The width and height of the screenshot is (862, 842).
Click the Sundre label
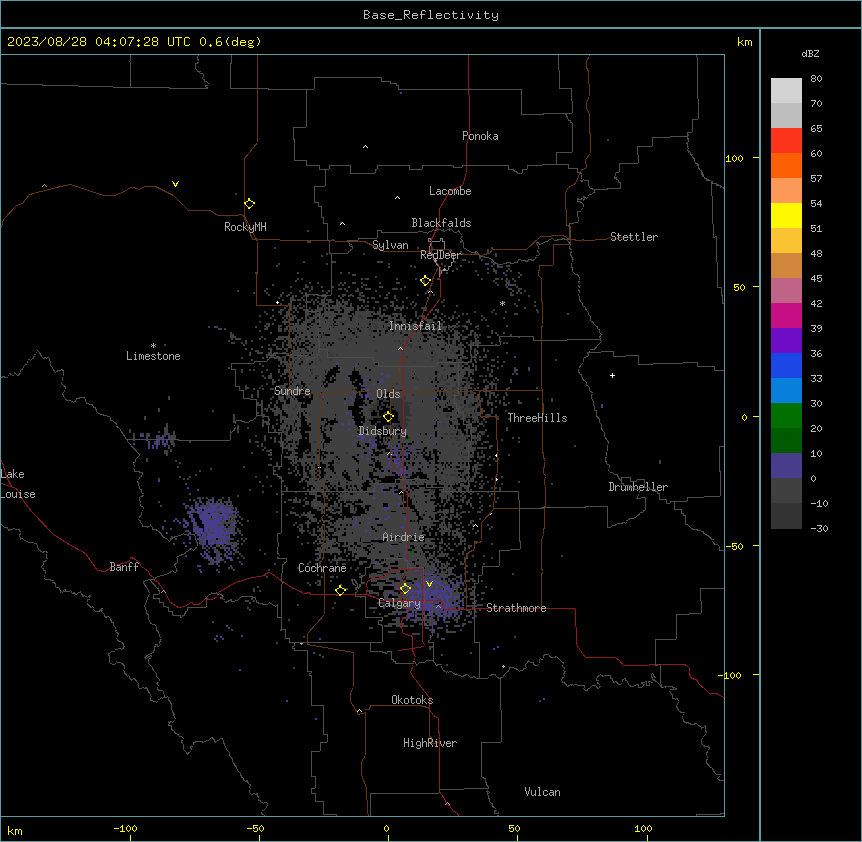coord(292,391)
